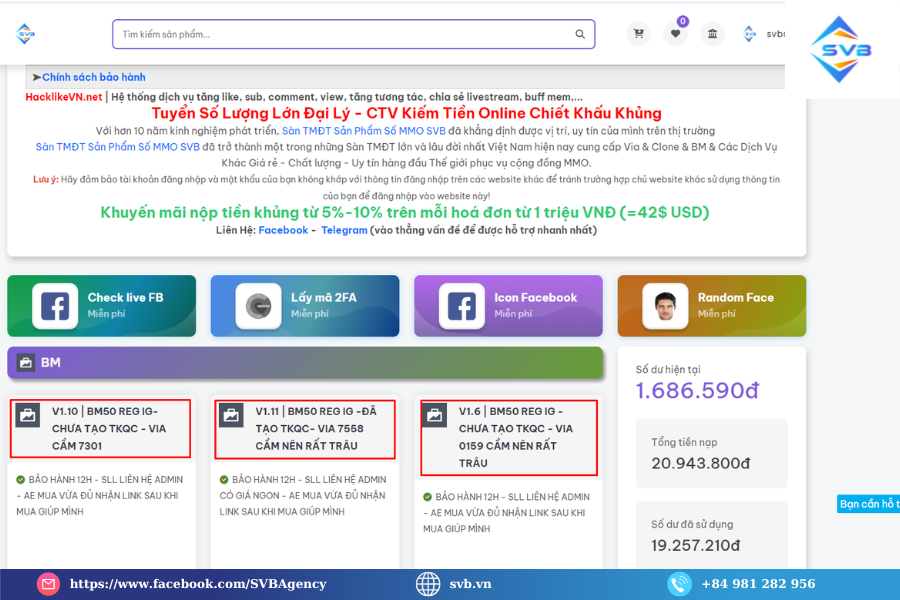The width and height of the screenshot is (900, 600).
Task: Click the face photo on Random Face card
Action: 665,306
